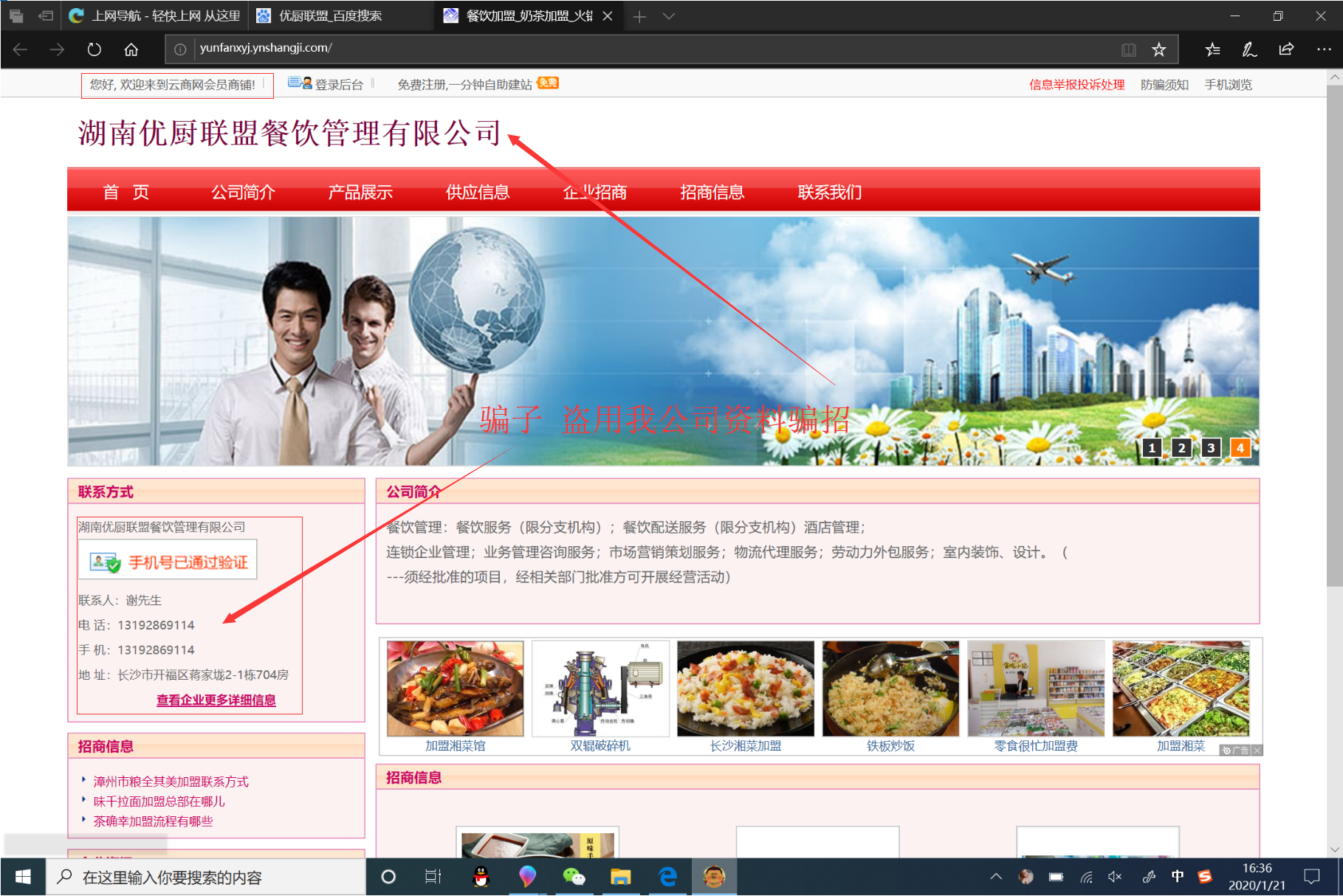Image resolution: width=1343 pixels, height=896 pixels.
Task: Expand the browser tab list chevron
Action: tap(668, 16)
